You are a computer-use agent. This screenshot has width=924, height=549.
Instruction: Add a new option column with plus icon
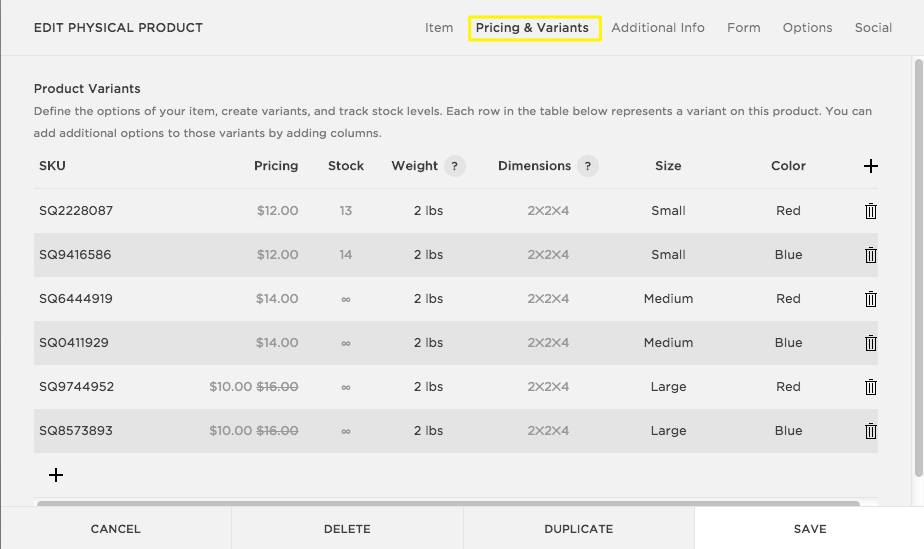870,166
